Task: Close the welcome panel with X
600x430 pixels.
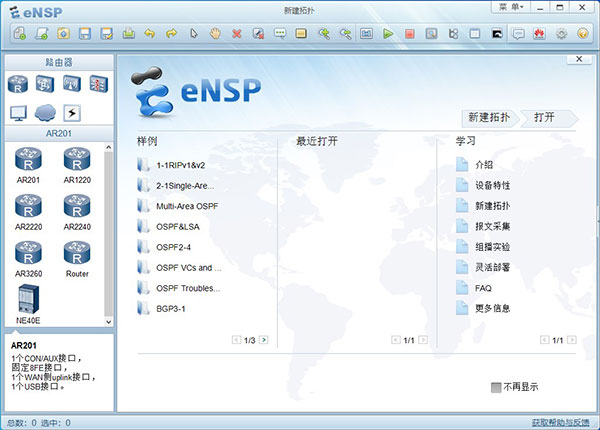Action: pyautogui.click(x=578, y=59)
